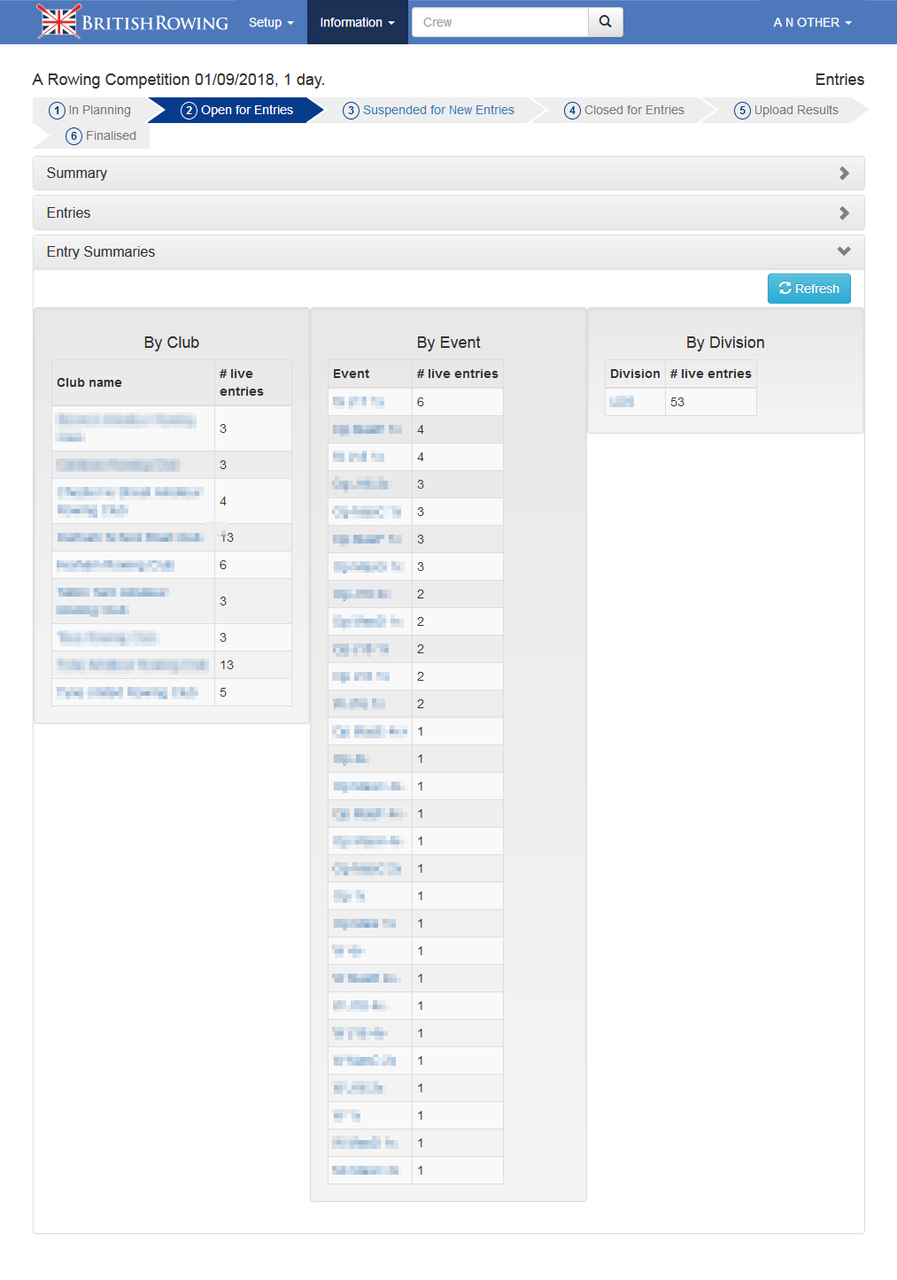Select the Closed for Entries stage

point(625,110)
